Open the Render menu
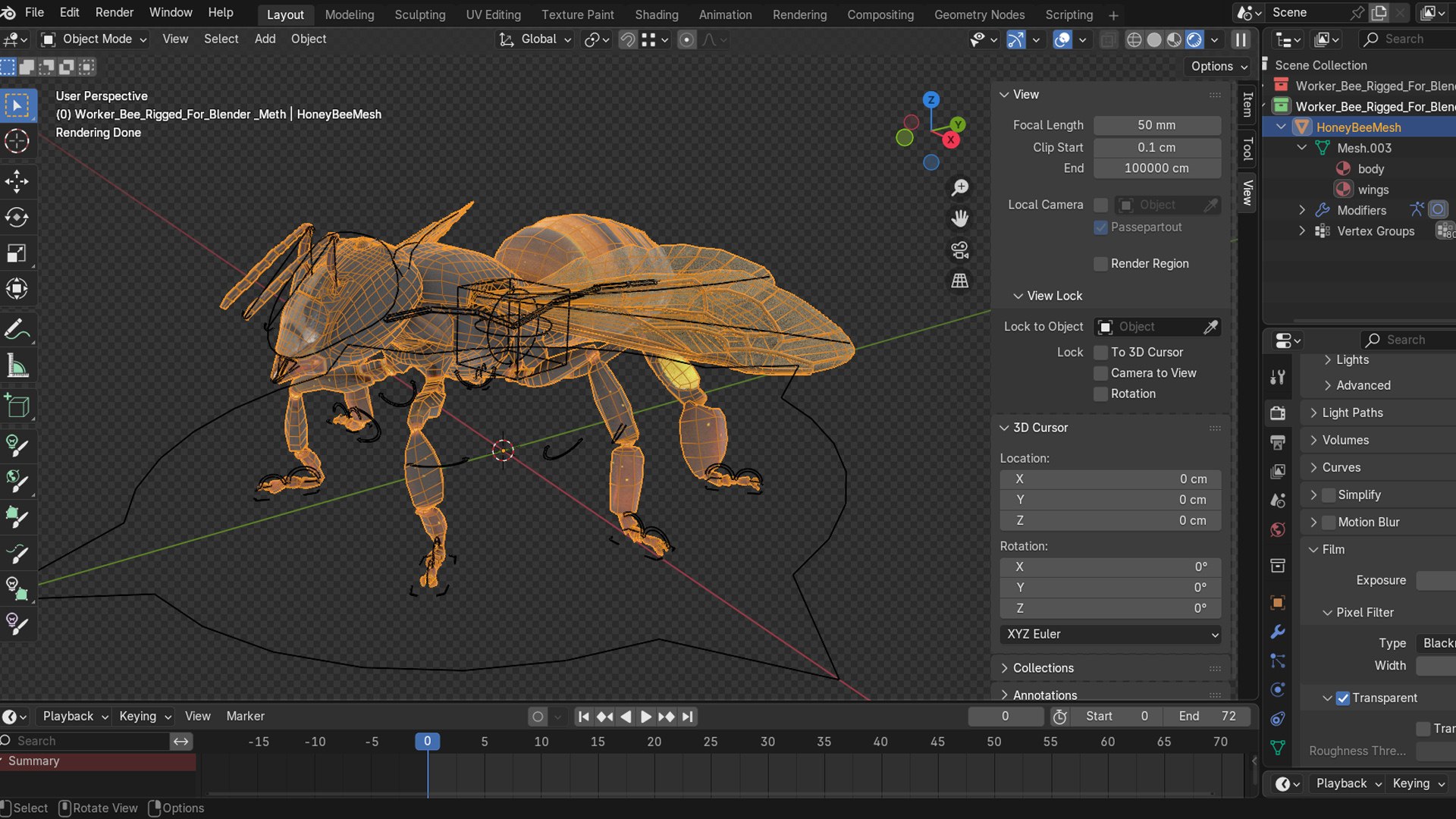The image size is (1456, 819). [115, 13]
